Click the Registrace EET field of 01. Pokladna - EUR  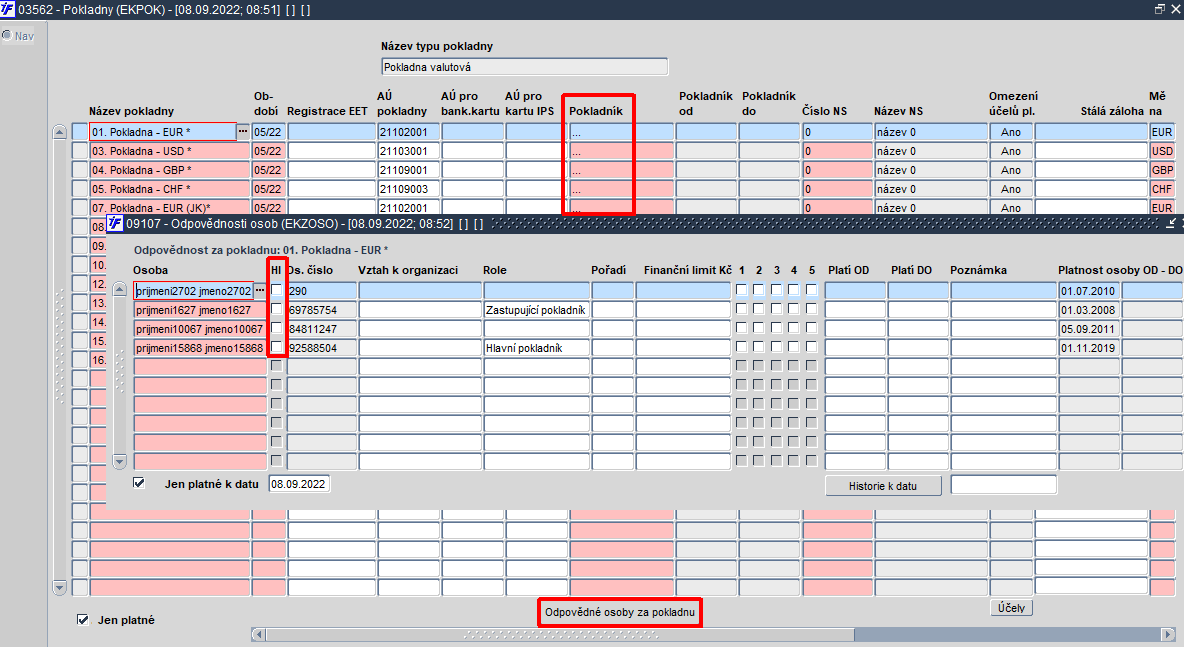331,132
